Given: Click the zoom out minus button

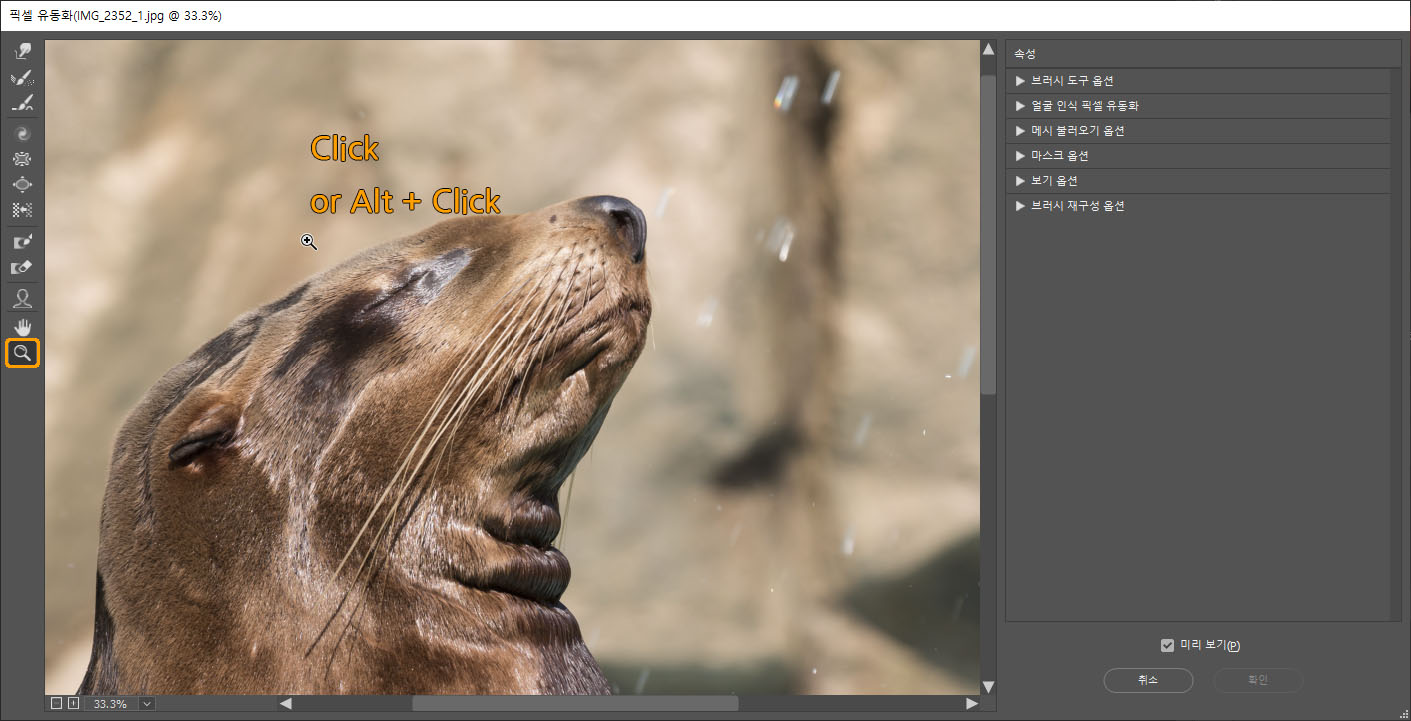Looking at the screenshot, I should (56, 704).
